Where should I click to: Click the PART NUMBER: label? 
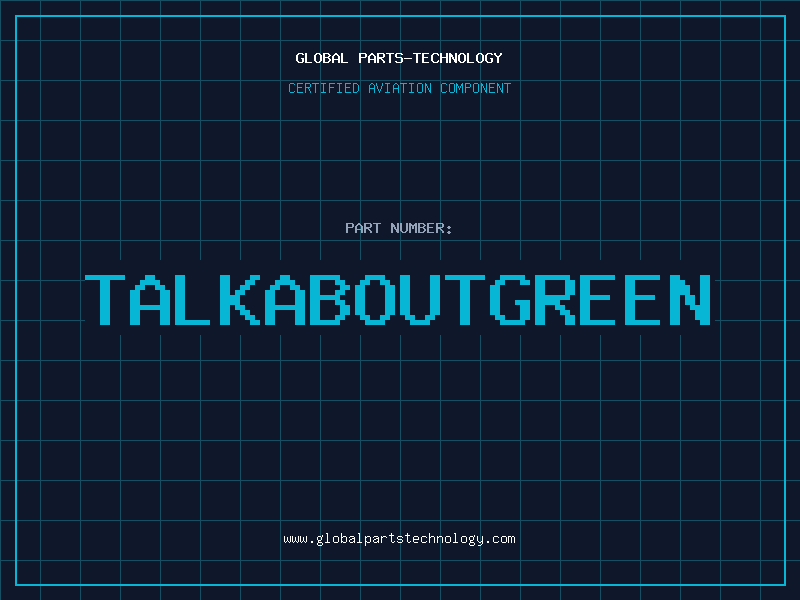(399, 228)
